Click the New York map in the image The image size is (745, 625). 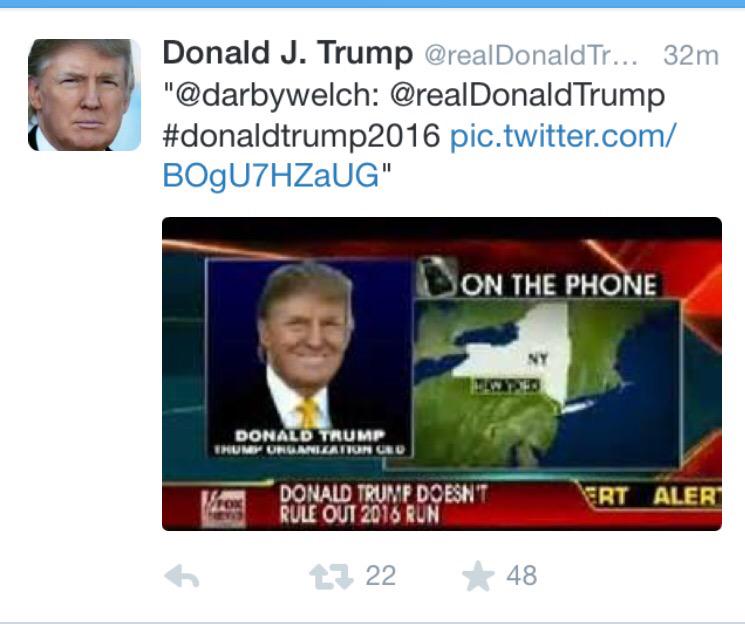547,383
